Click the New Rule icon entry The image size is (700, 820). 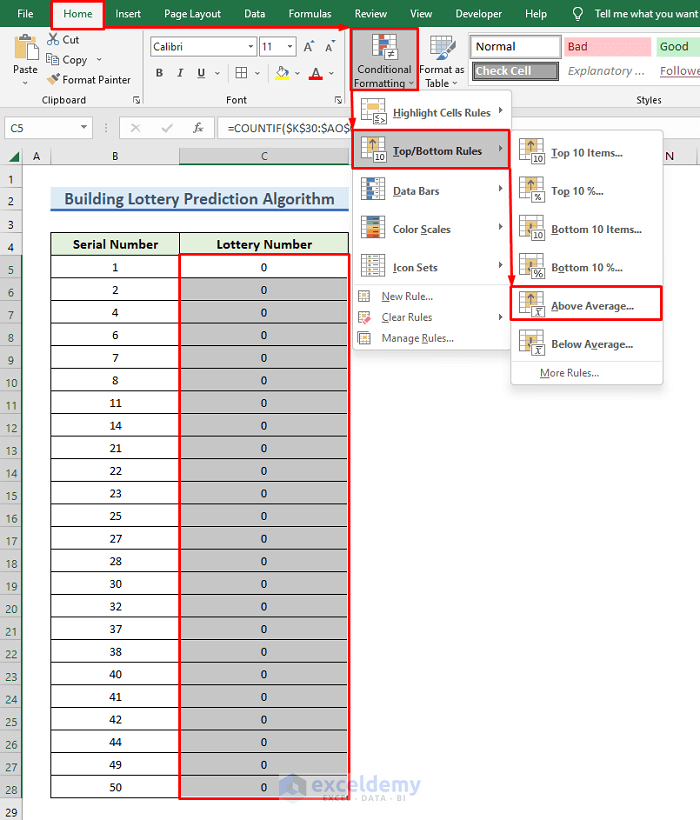click(364, 297)
